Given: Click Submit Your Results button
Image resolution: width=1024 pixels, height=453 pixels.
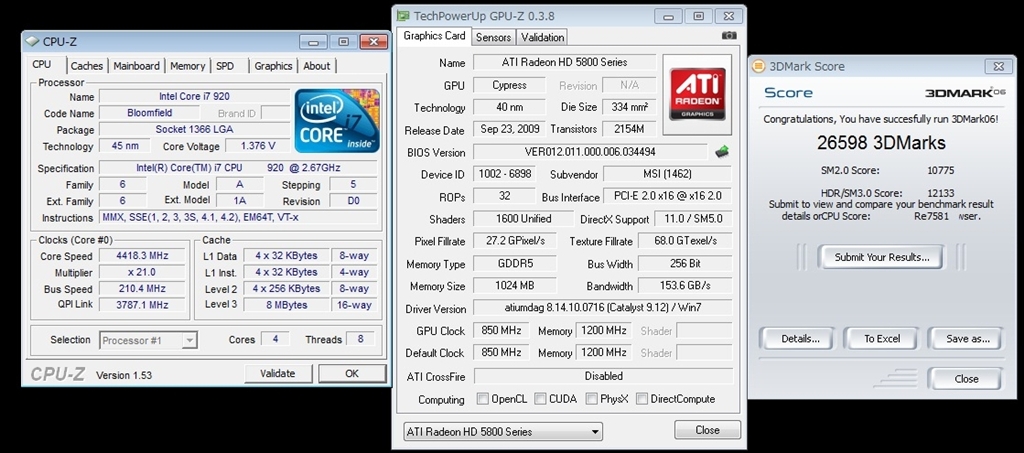Looking at the screenshot, I should (882, 257).
